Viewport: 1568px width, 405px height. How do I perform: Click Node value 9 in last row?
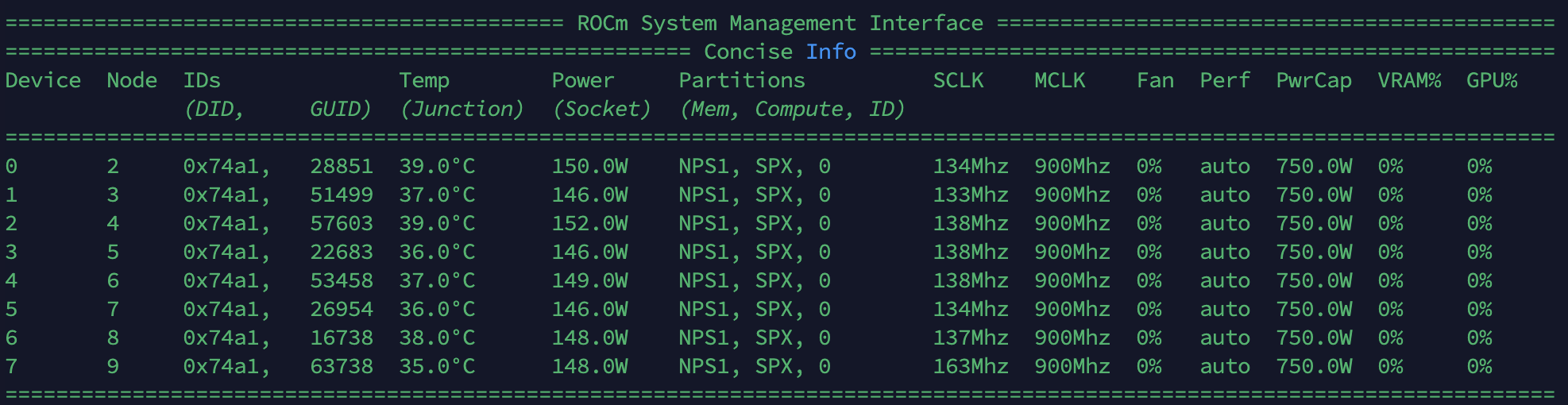[x=113, y=366]
